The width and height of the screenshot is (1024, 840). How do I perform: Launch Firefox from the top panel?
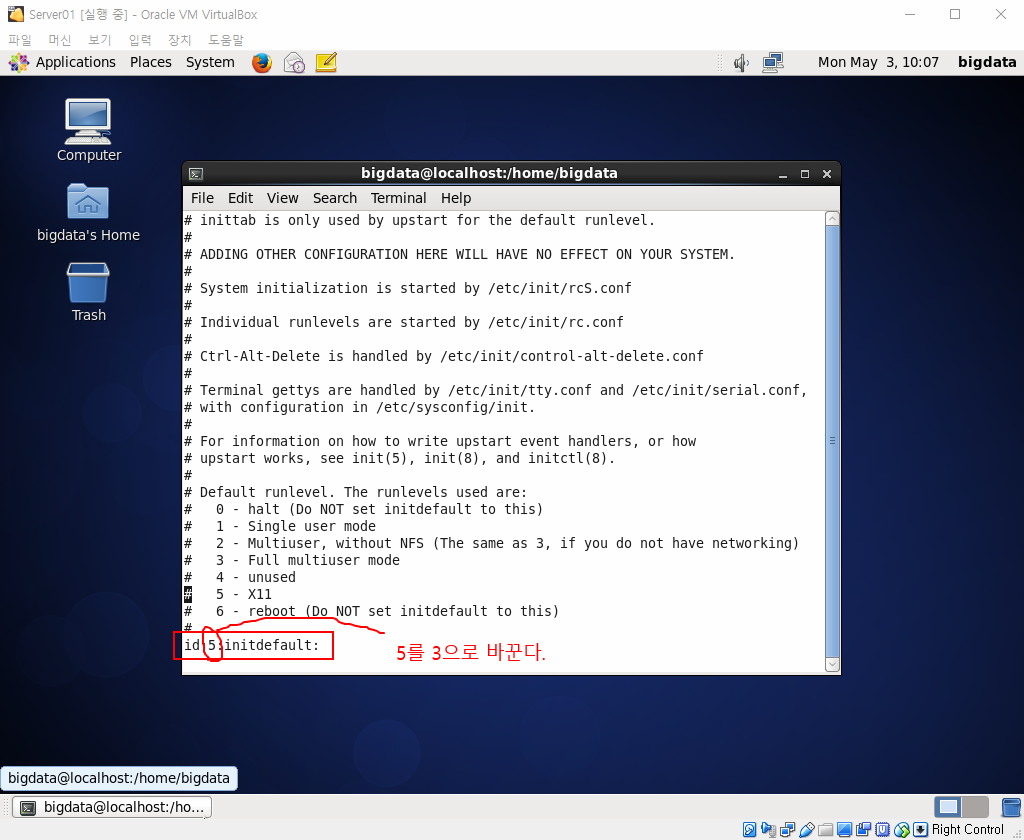pyautogui.click(x=262, y=63)
